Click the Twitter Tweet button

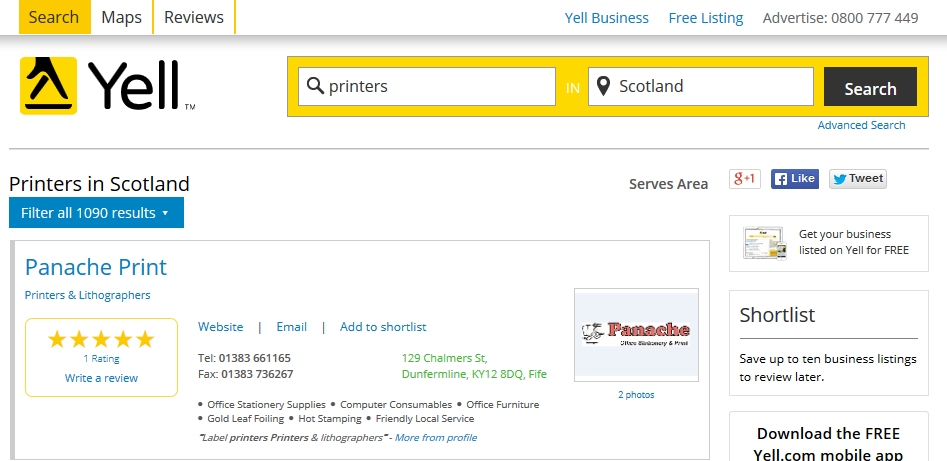[858, 179]
